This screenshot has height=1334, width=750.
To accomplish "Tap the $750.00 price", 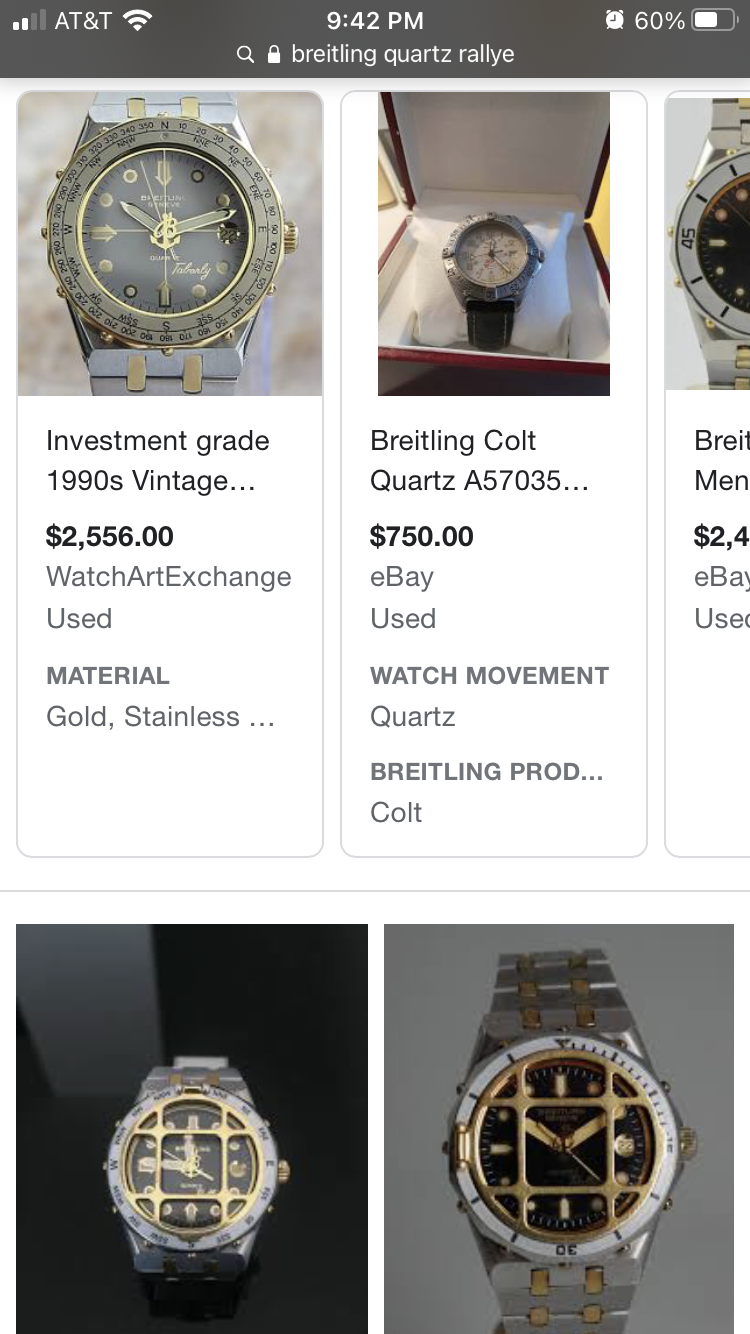I will coord(422,537).
